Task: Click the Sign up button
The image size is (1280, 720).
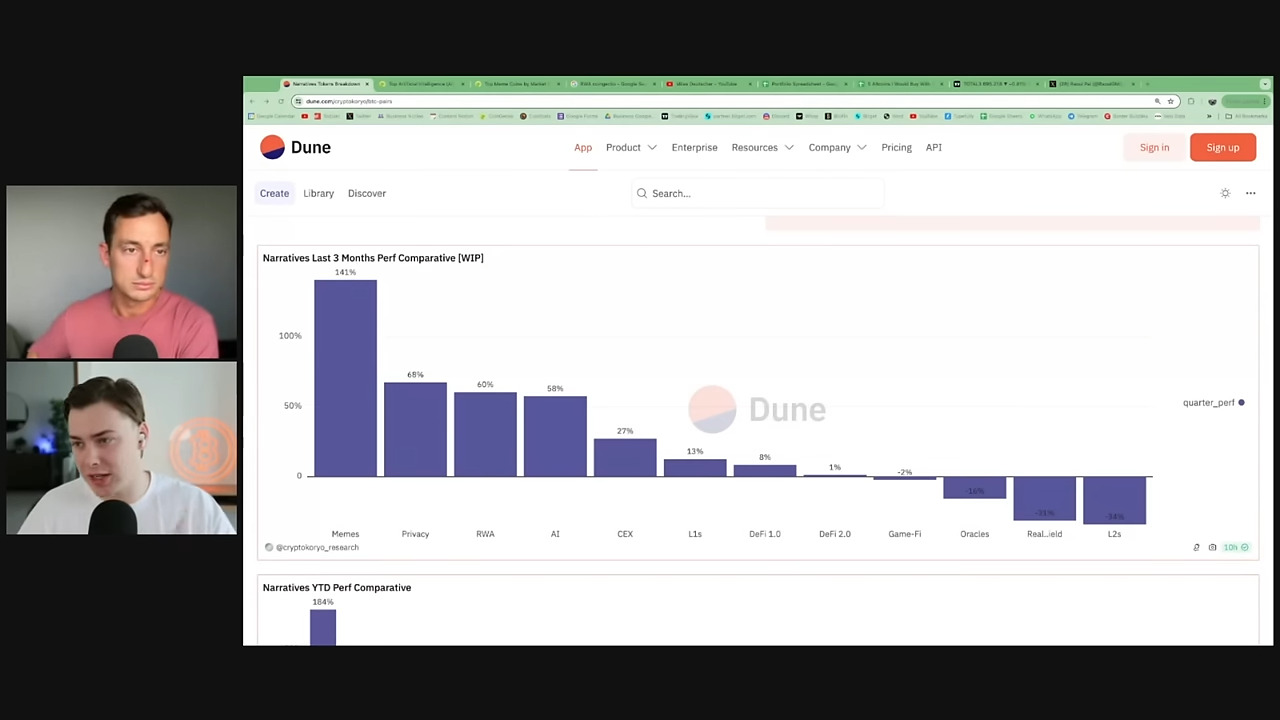Action: tap(1223, 147)
